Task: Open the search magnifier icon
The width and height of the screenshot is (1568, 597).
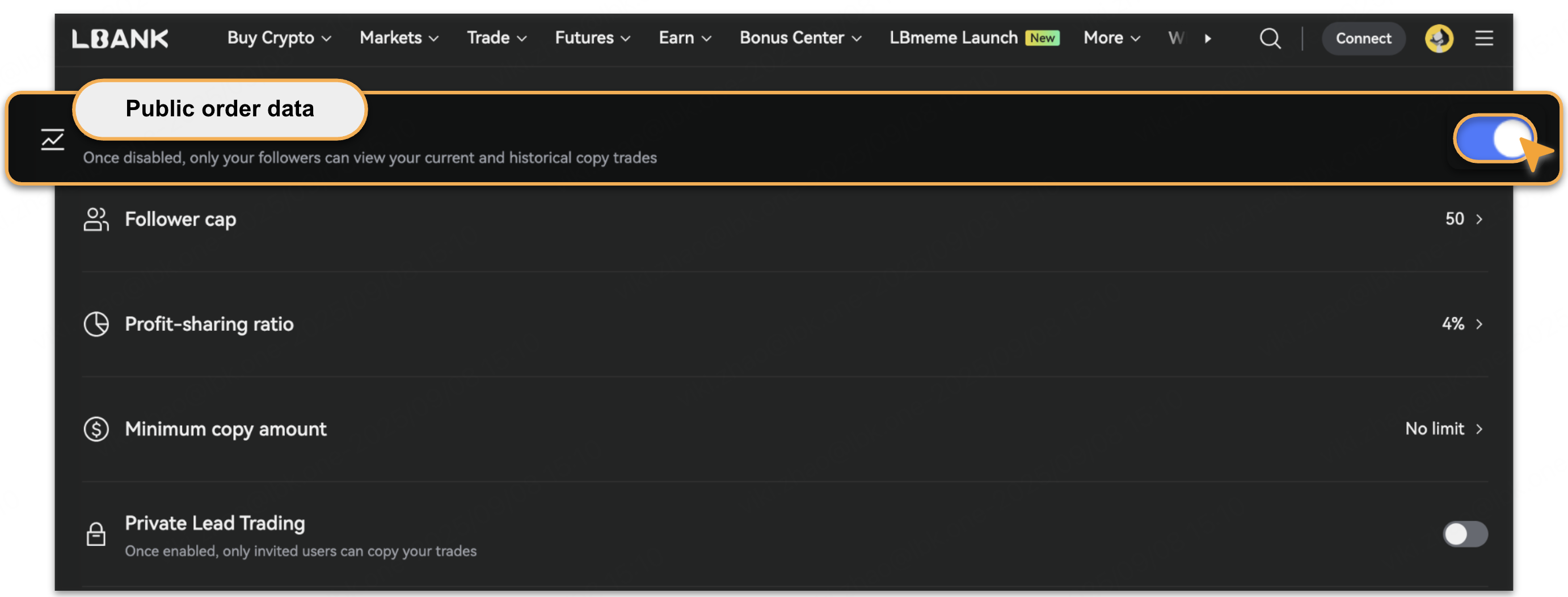Action: [1269, 39]
